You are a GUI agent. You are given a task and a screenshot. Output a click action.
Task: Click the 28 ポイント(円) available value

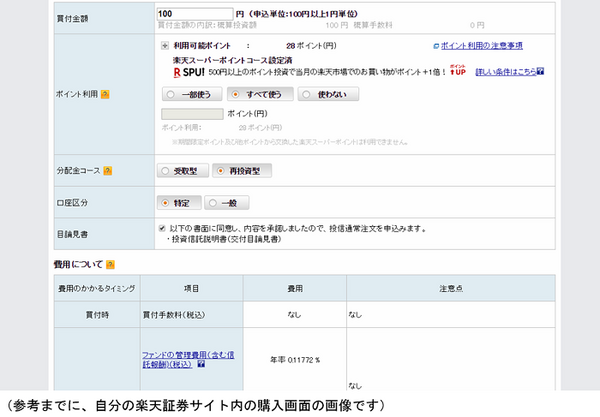coord(311,46)
